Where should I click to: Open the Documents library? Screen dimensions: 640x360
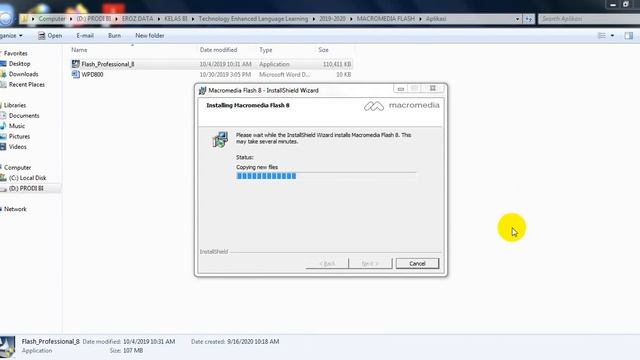[24, 116]
